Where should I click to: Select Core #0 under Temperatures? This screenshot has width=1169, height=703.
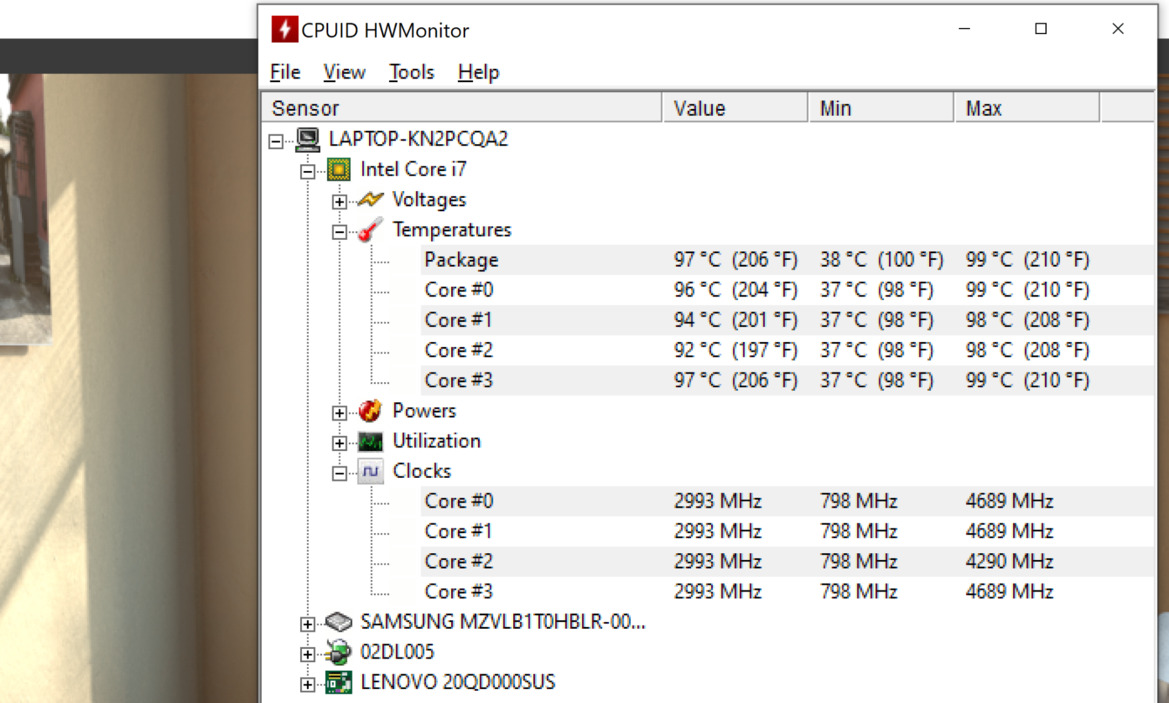459,289
